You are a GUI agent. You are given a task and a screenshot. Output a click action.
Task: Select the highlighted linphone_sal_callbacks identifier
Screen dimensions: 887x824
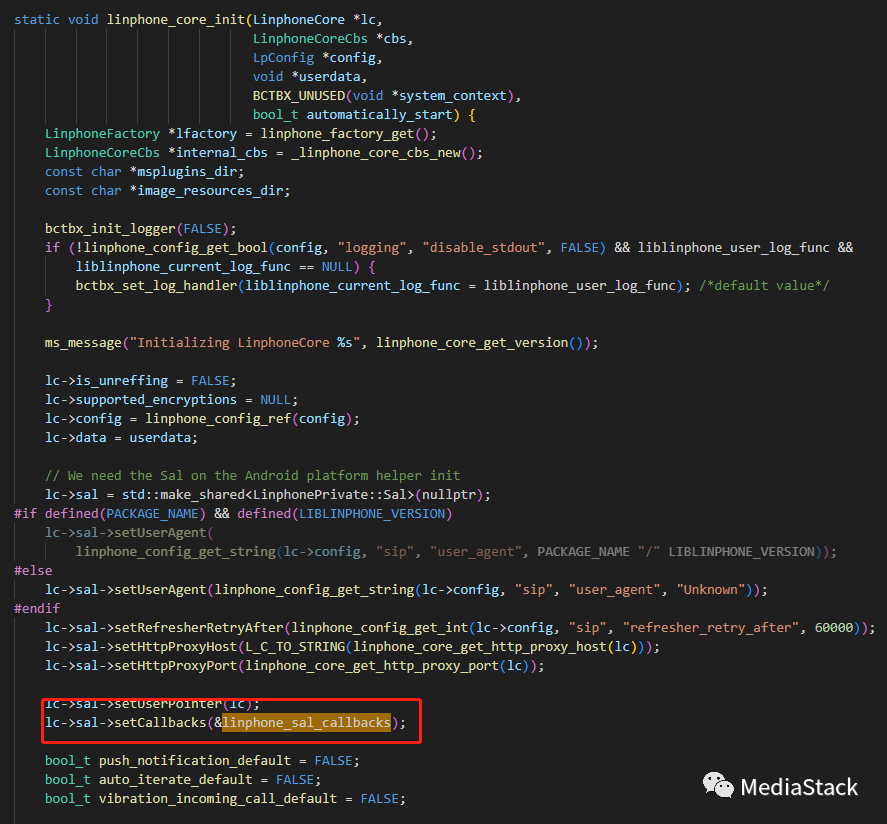[306, 723]
